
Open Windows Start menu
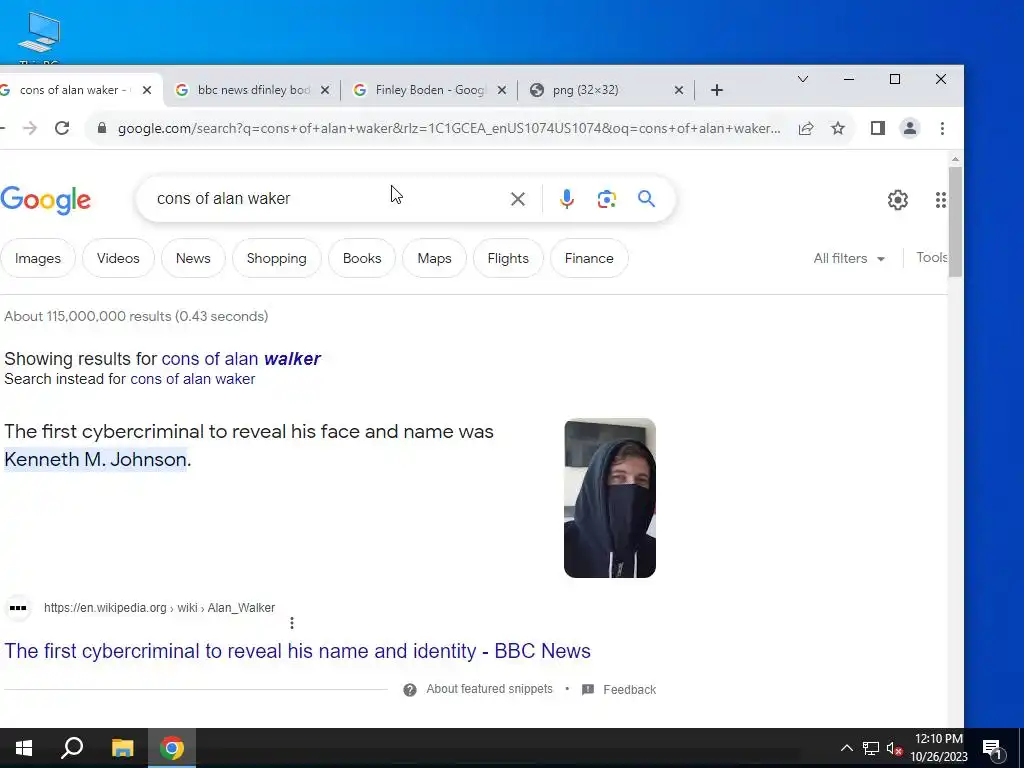[x=24, y=748]
